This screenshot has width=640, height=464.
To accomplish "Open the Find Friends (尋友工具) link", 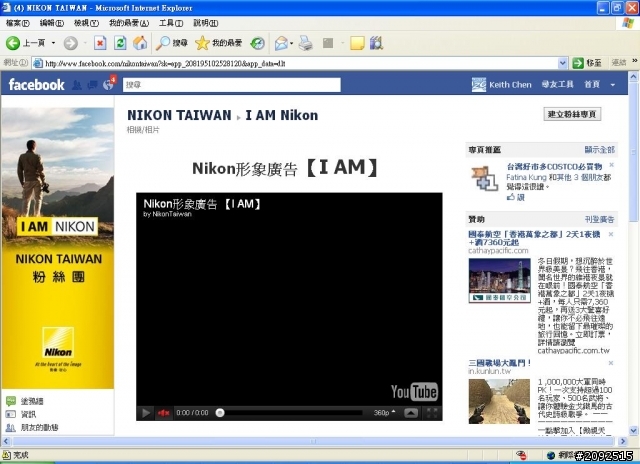I will (558, 84).
